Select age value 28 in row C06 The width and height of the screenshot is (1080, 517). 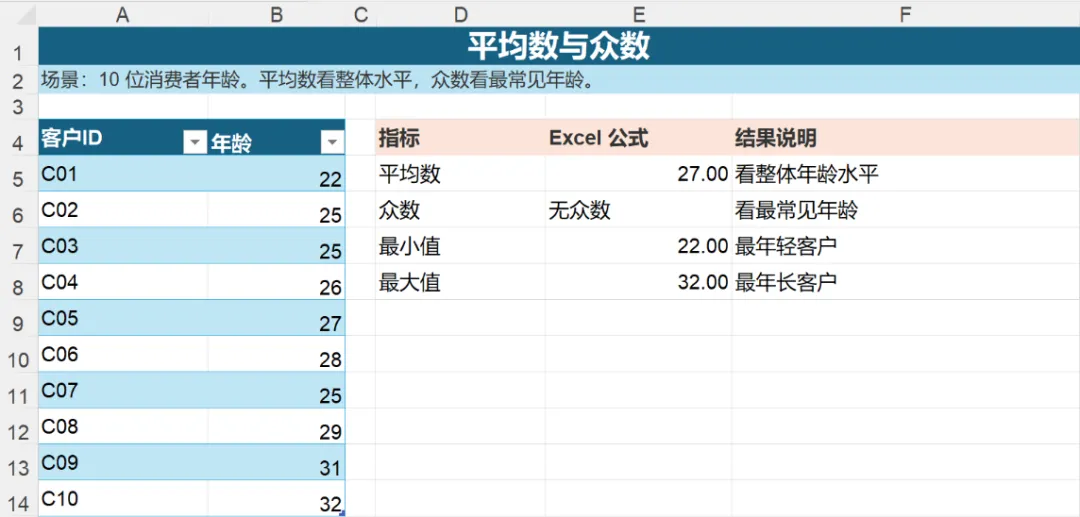[276, 354]
